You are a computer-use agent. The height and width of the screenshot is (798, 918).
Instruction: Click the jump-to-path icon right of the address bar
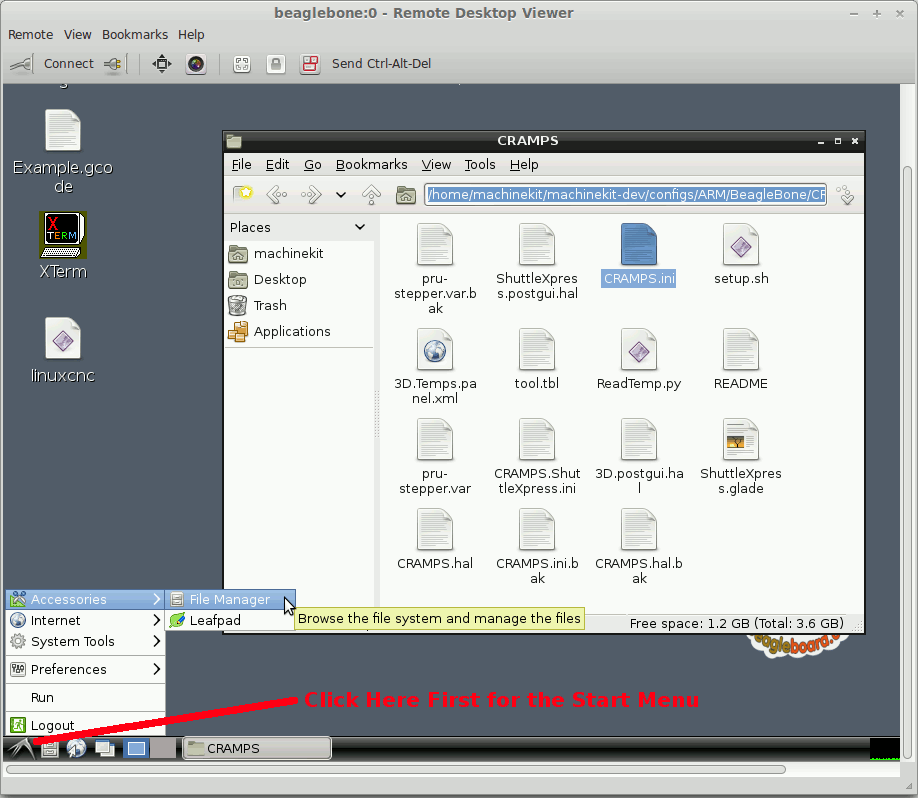(x=846, y=194)
